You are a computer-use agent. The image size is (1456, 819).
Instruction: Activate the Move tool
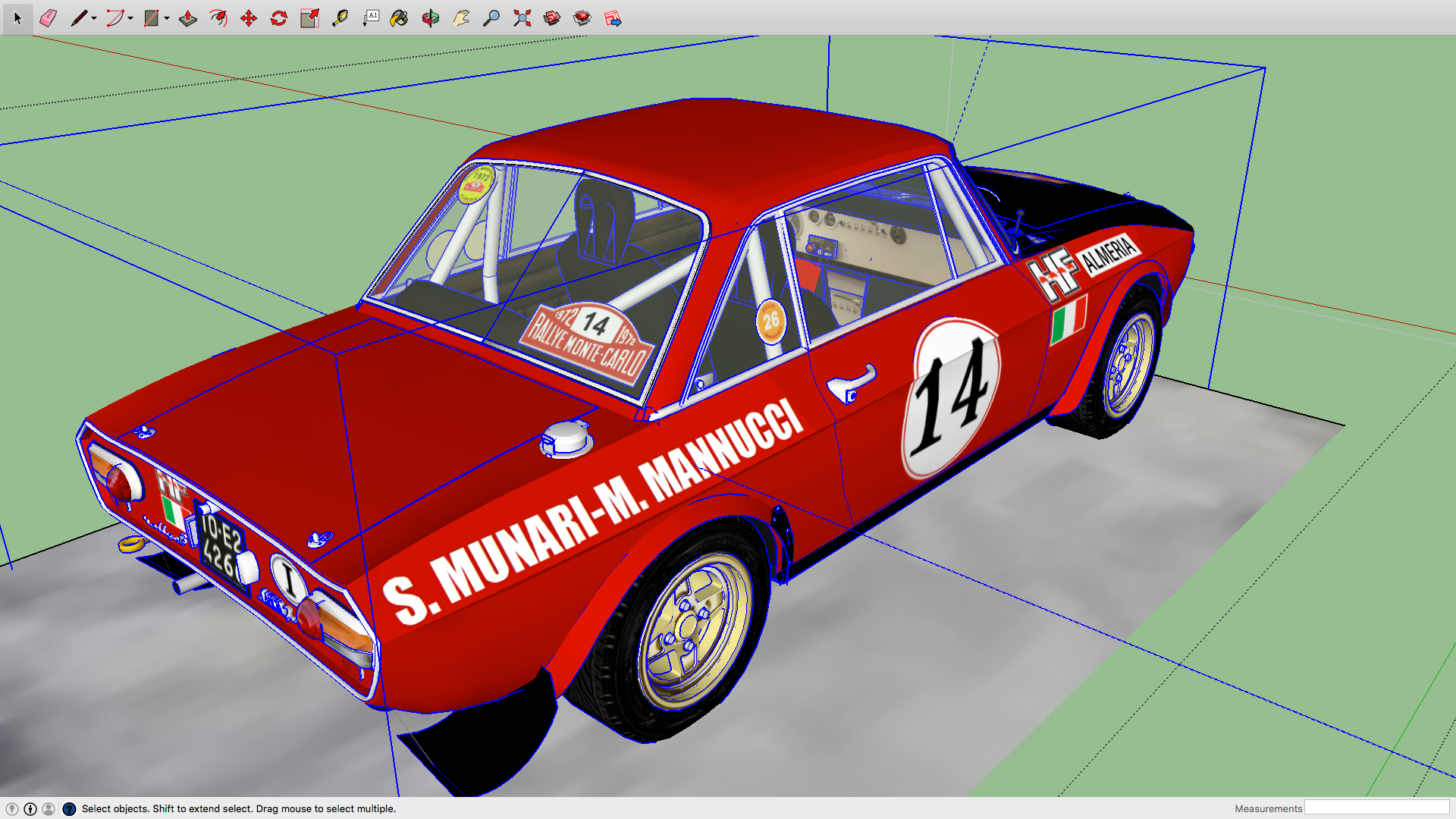(249, 18)
